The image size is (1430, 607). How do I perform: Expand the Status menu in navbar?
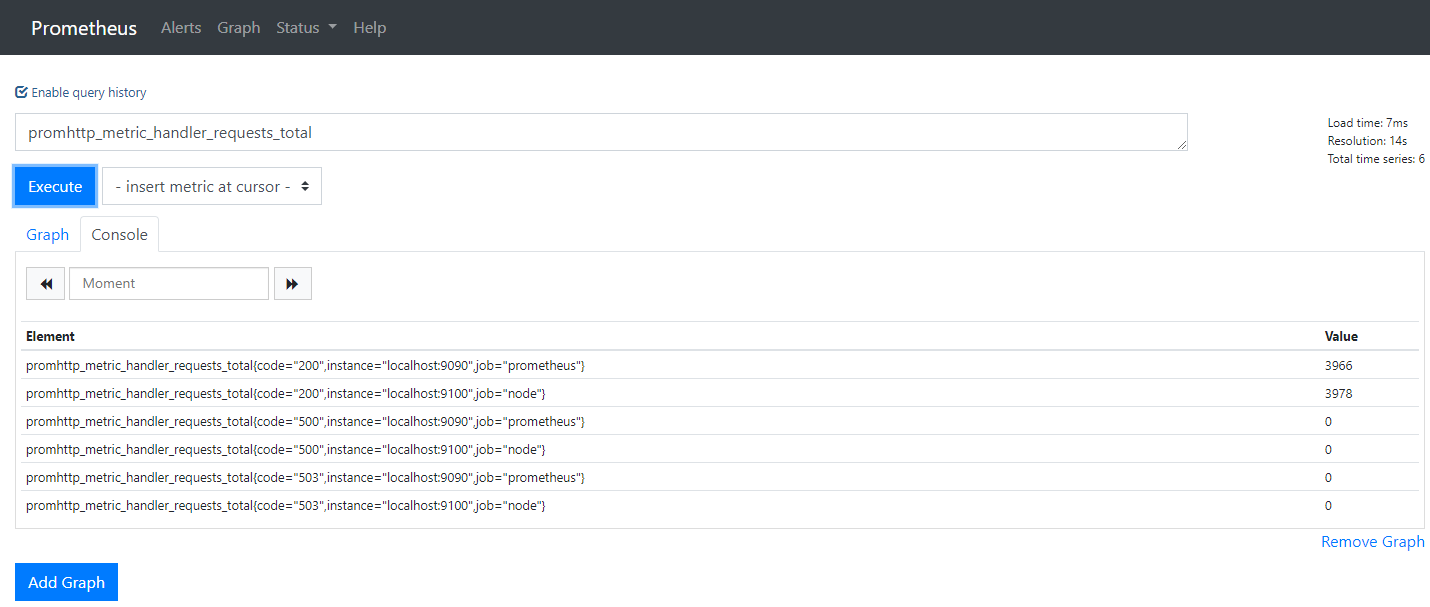click(x=306, y=28)
